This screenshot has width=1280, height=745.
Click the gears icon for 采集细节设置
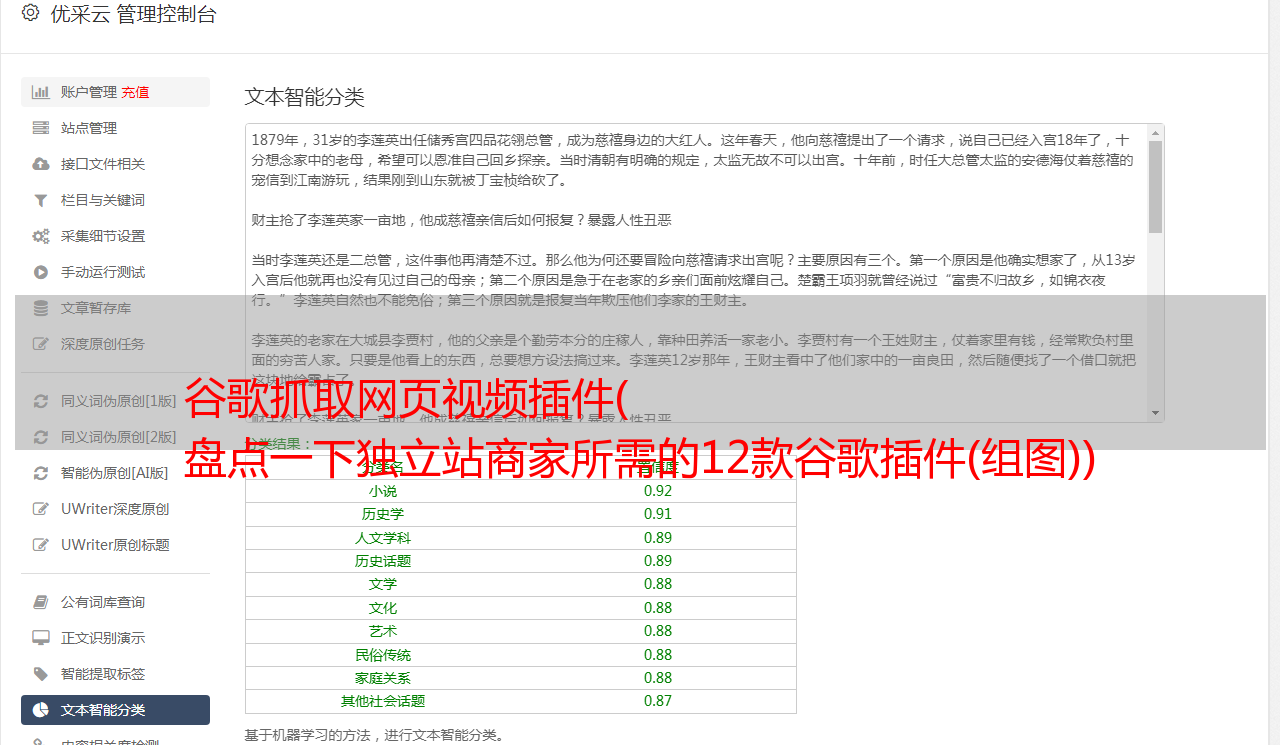point(41,236)
